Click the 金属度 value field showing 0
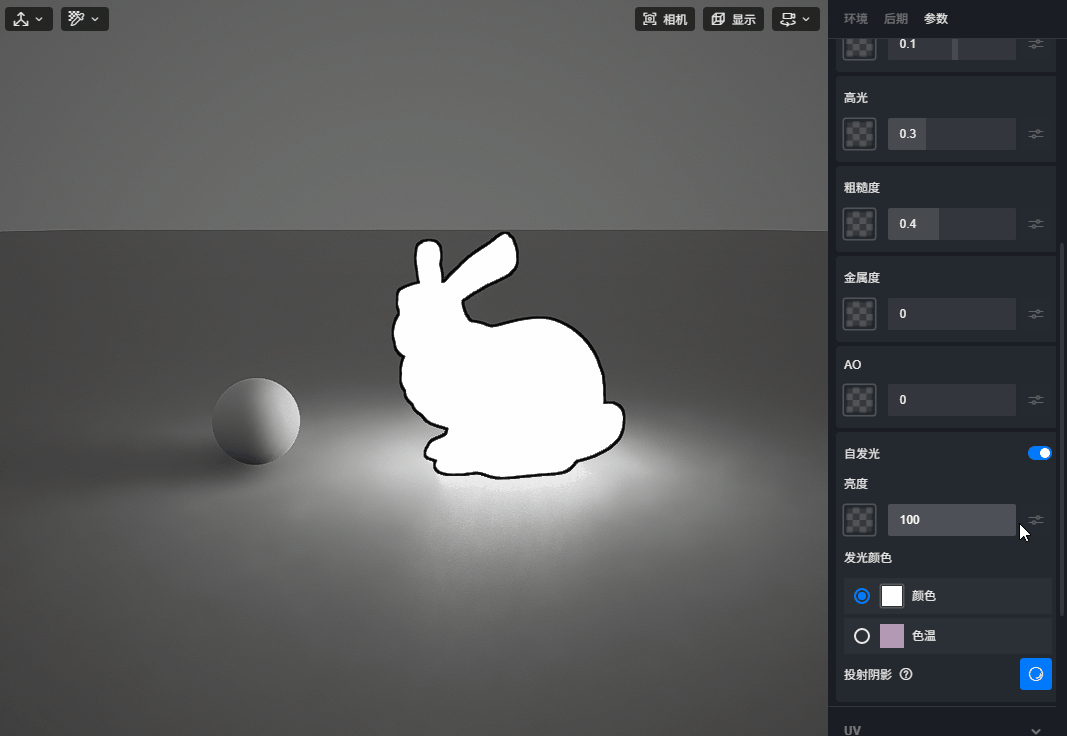Viewport: 1067px width, 736px height. pos(951,314)
